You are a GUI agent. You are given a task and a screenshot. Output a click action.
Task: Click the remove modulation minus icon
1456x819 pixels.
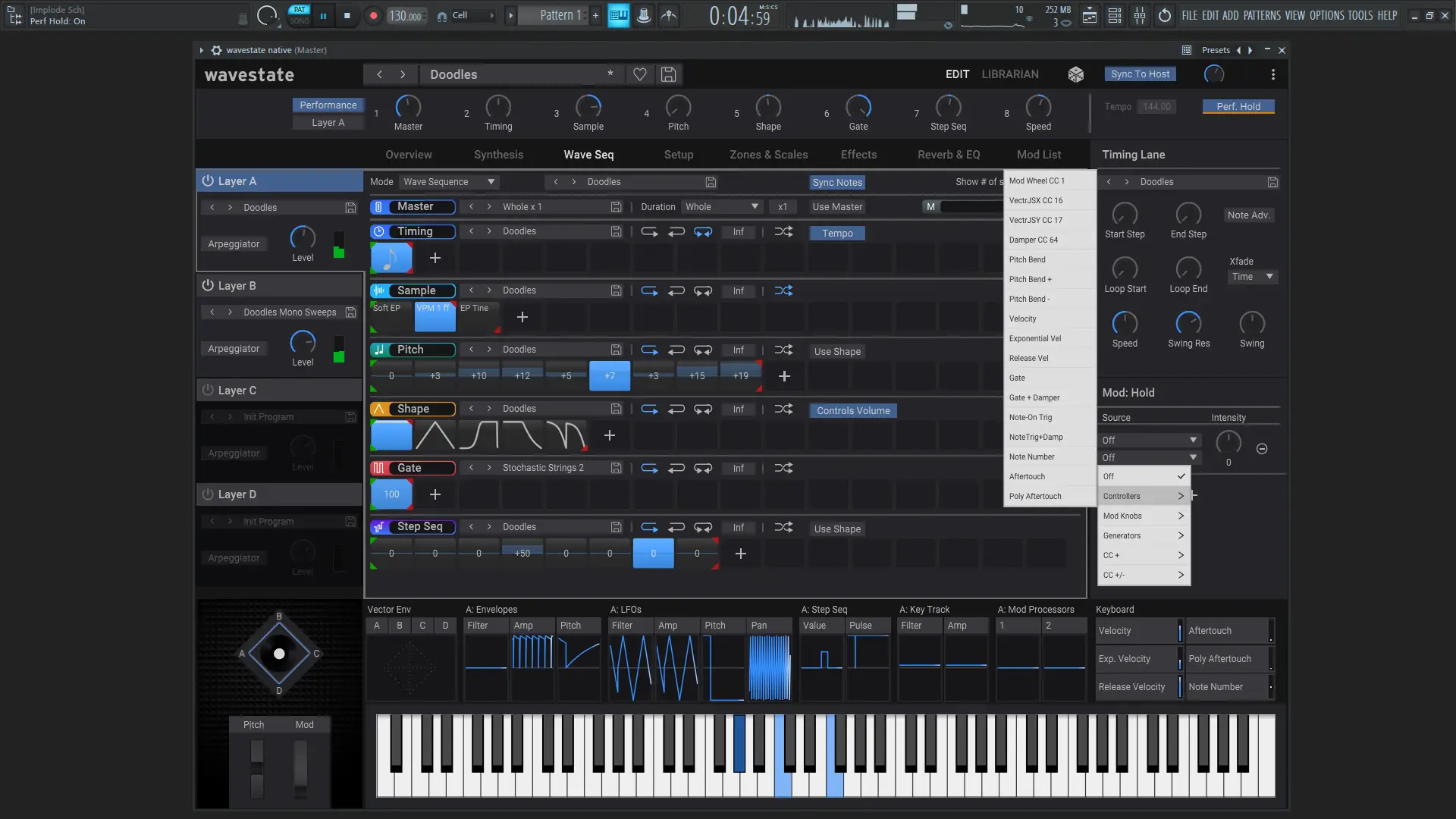point(1262,449)
